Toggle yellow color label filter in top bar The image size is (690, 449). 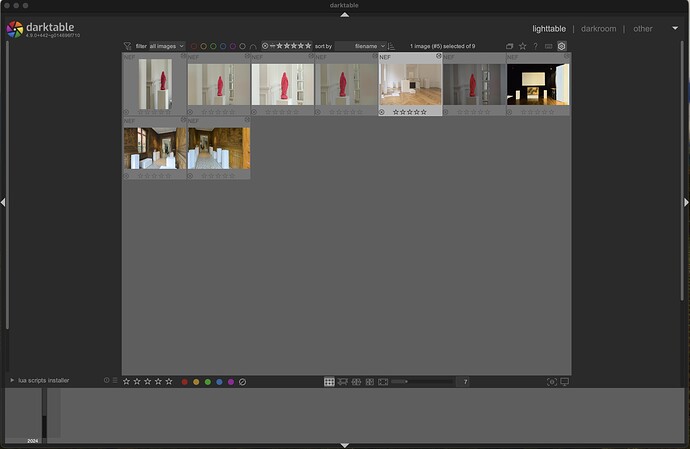203,46
